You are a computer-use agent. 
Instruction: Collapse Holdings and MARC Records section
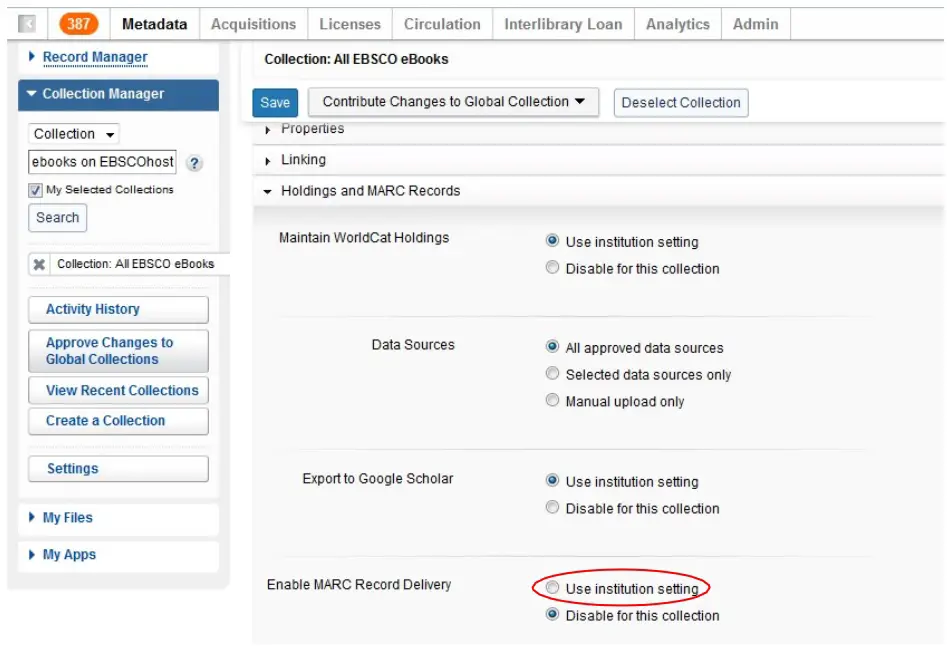point(370,191)
